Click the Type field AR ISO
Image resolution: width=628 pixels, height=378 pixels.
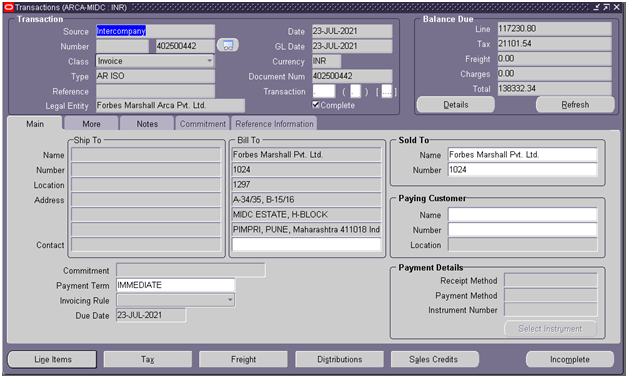pos(155,76)
